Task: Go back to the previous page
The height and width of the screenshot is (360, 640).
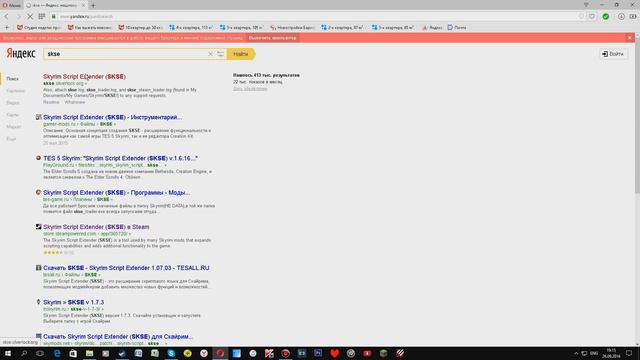Action: coord(7,16)
